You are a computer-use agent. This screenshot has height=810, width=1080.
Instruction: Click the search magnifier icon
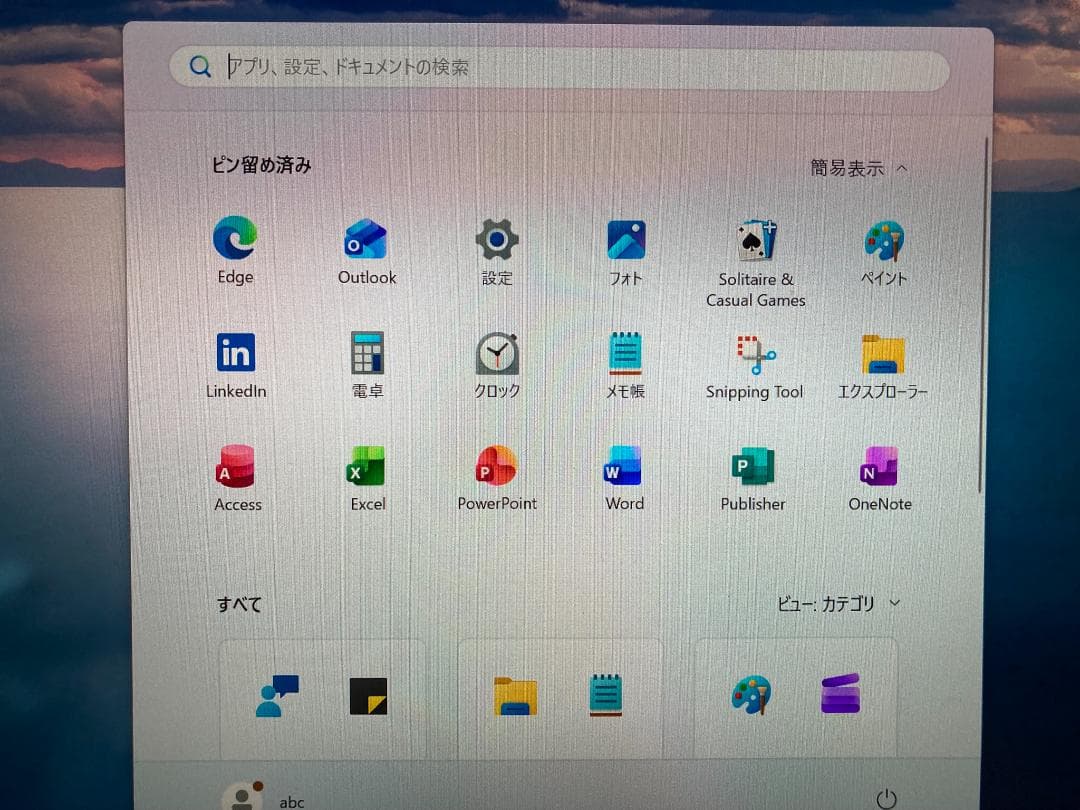tap(200, 67)
